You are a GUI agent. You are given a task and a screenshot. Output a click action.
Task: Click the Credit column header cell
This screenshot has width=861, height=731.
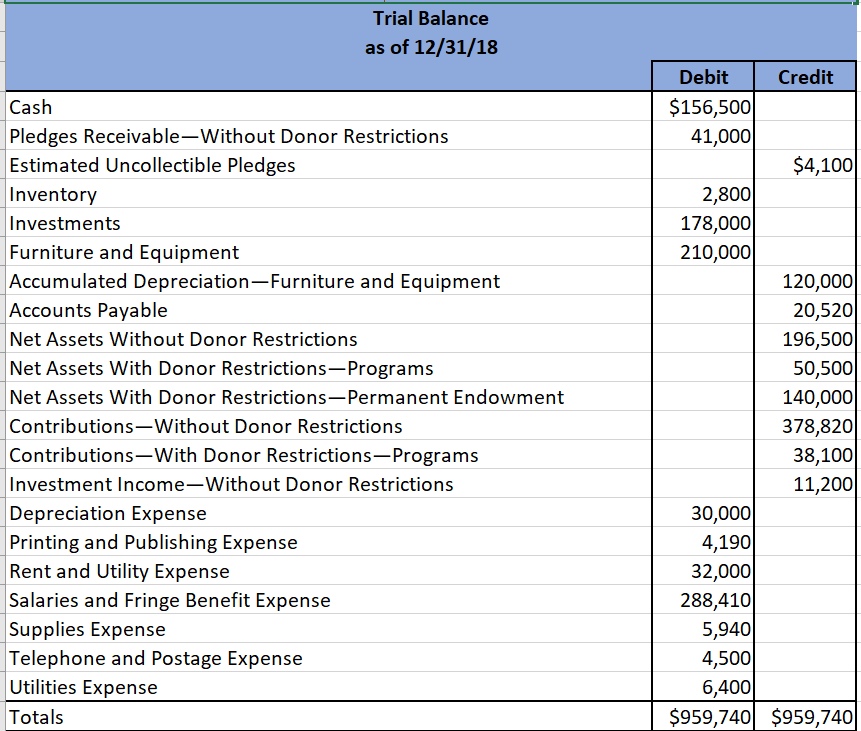[x=805, y=77]
